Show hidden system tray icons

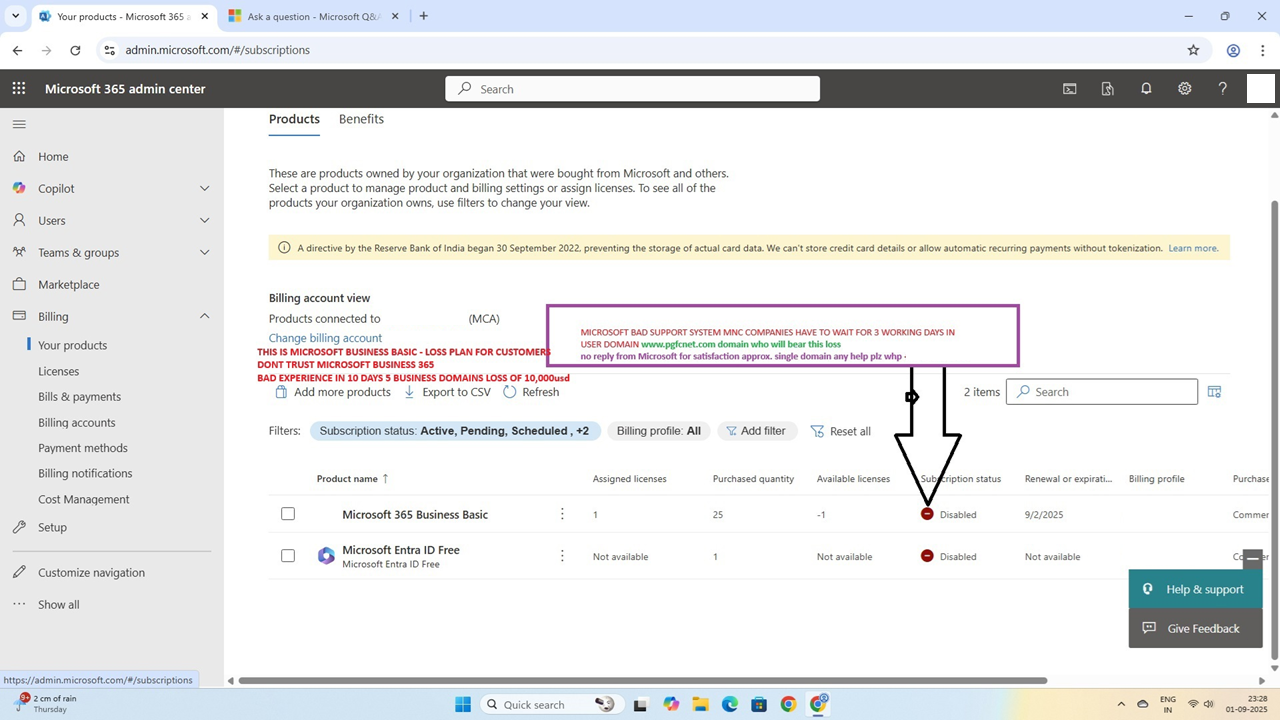point(1121,704)
